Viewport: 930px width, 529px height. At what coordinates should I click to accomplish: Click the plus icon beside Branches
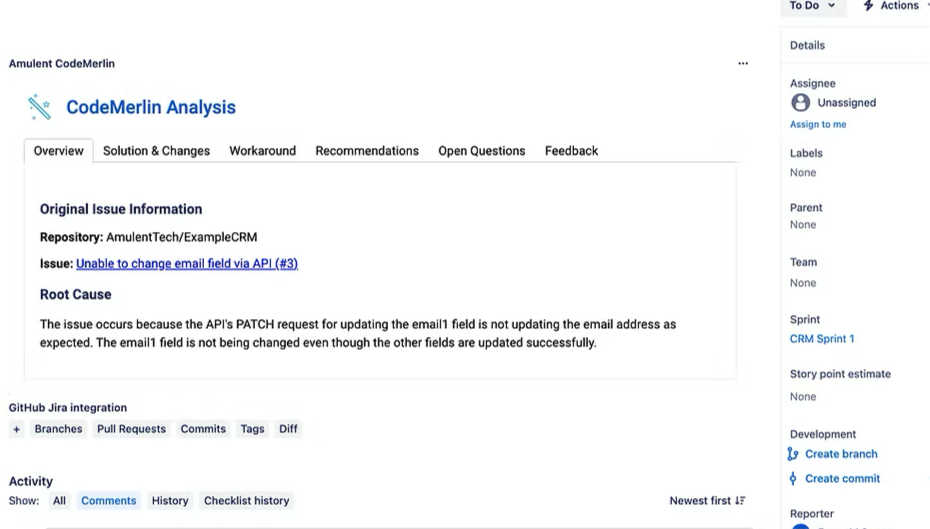tap(16, 429)
